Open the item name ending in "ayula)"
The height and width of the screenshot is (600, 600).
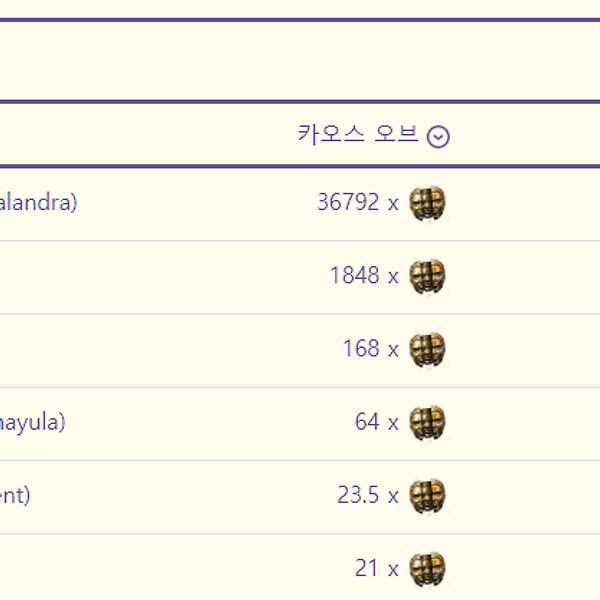[x=32, y=422]
